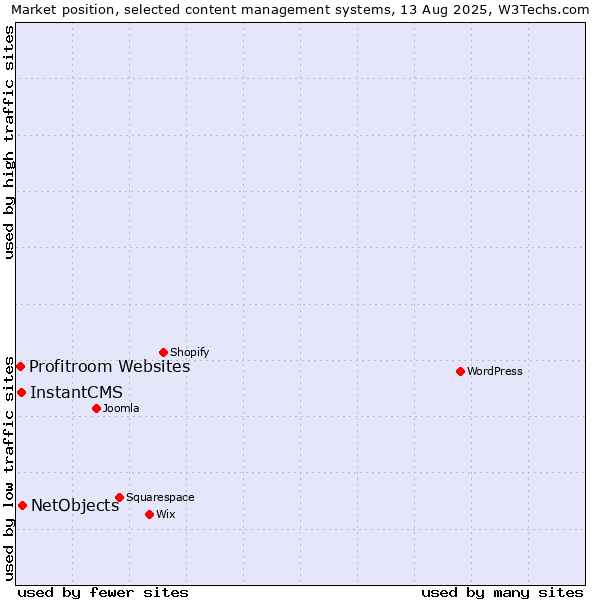
Task: Select the Joomla label text
Action: click(x=121, y=408)
